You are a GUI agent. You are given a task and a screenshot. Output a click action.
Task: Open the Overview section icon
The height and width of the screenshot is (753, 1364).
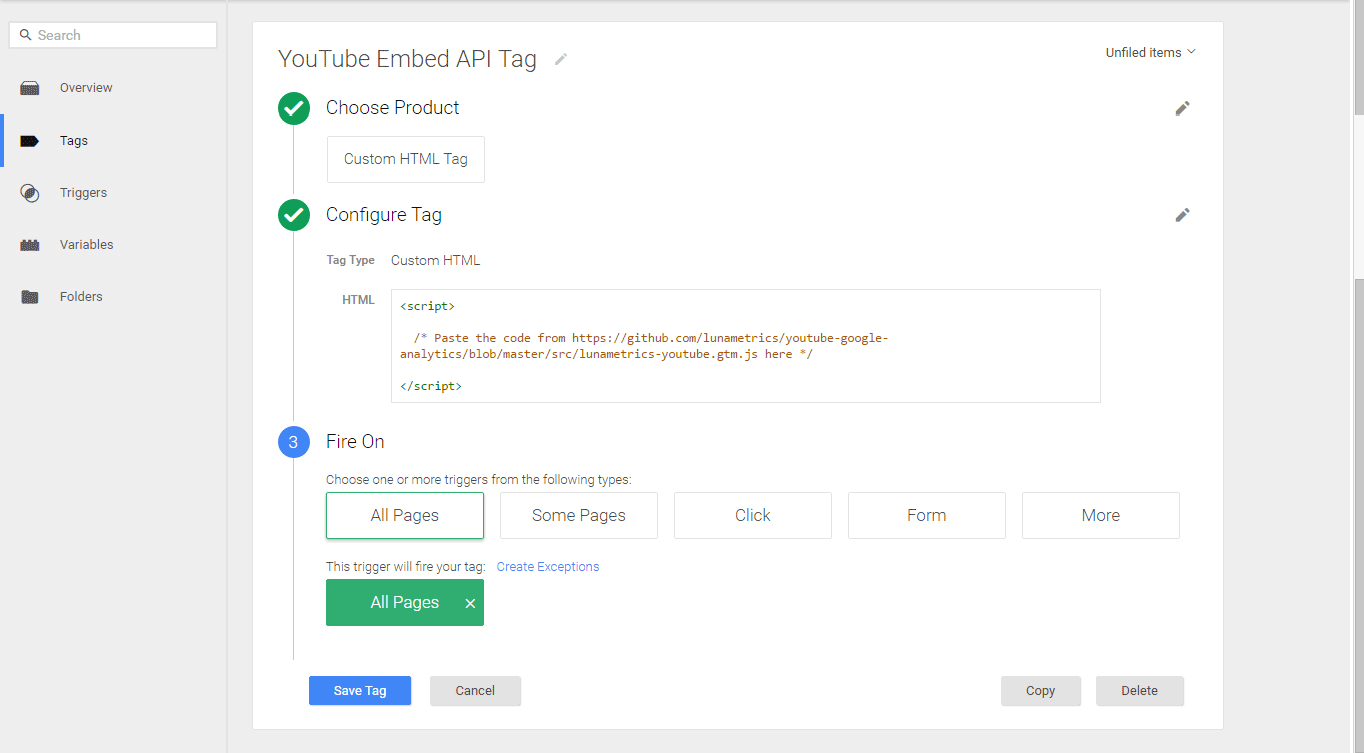[x=30, y=87]
